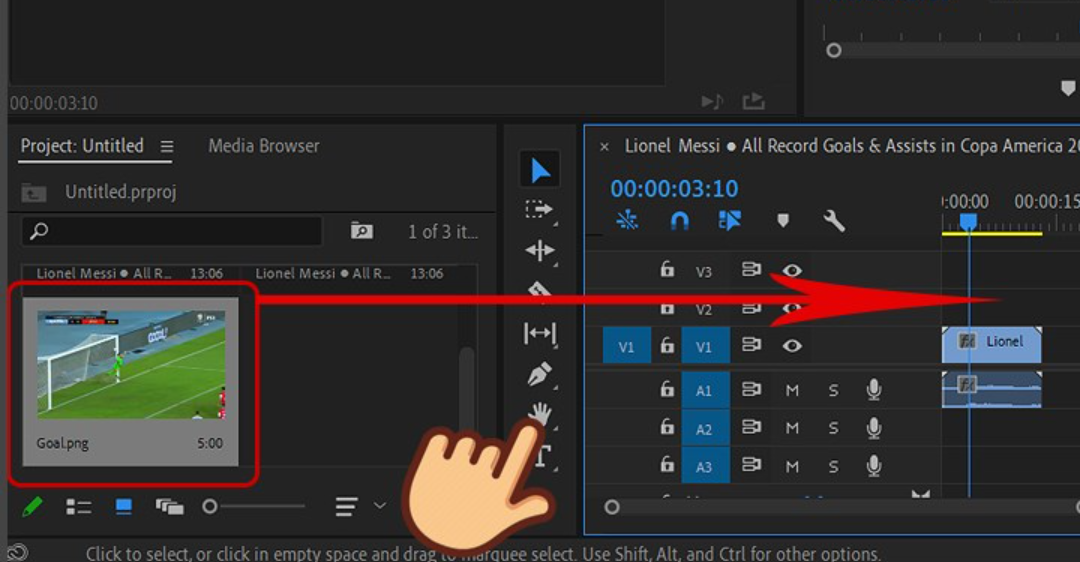Mute track A1

point(792,391)
